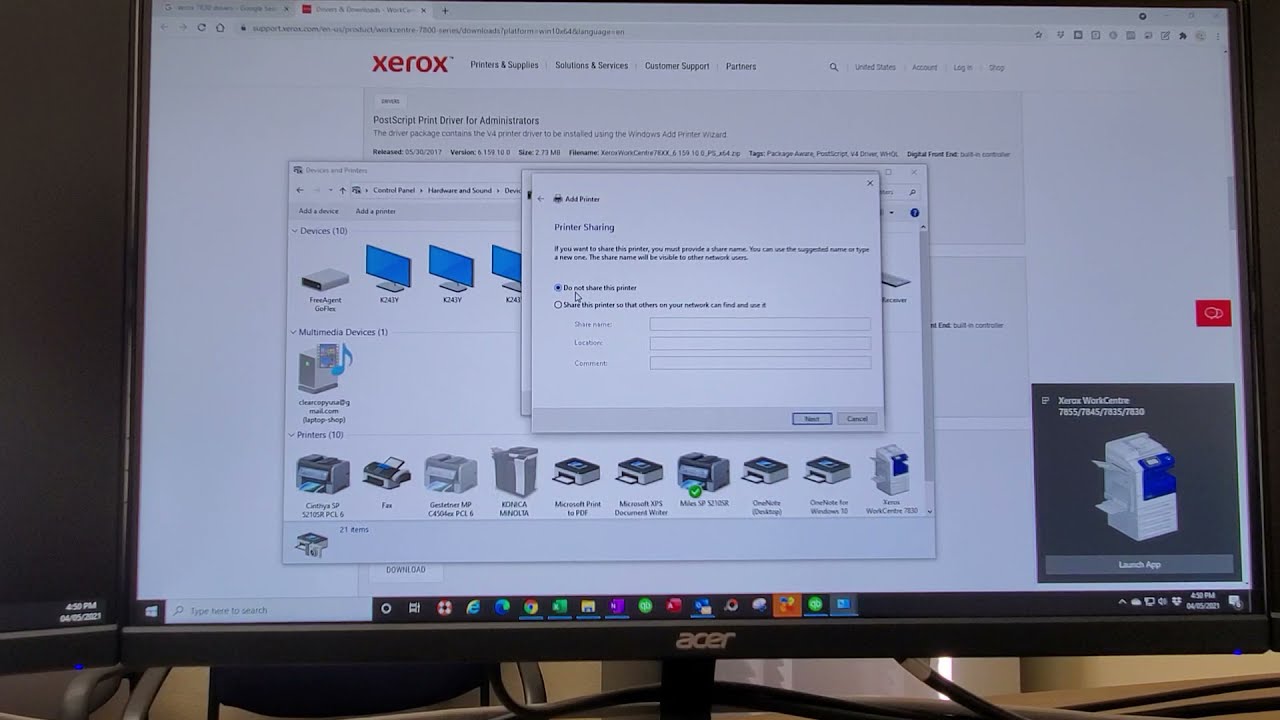Collapse the Multimedia Devices (1) group

294,332
